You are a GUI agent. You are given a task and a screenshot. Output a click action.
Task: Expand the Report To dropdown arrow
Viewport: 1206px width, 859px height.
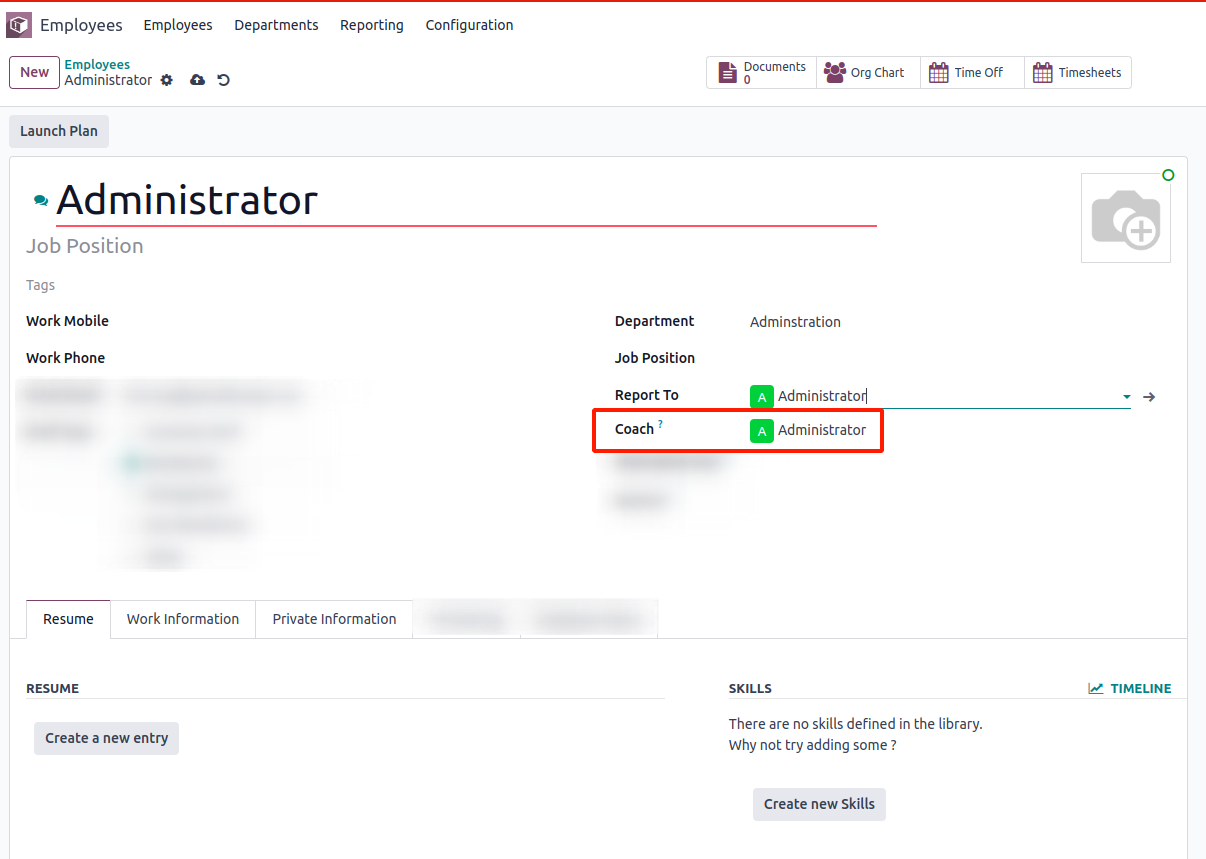[1126, 397]
